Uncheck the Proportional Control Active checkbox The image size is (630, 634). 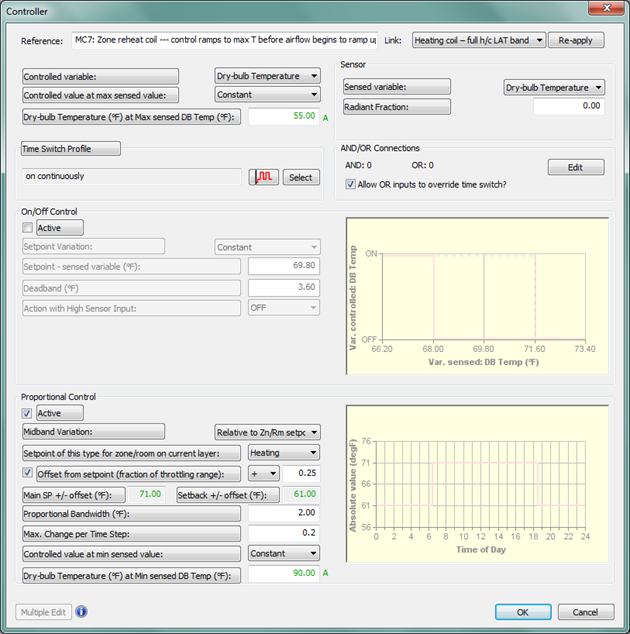click(28, 413)
